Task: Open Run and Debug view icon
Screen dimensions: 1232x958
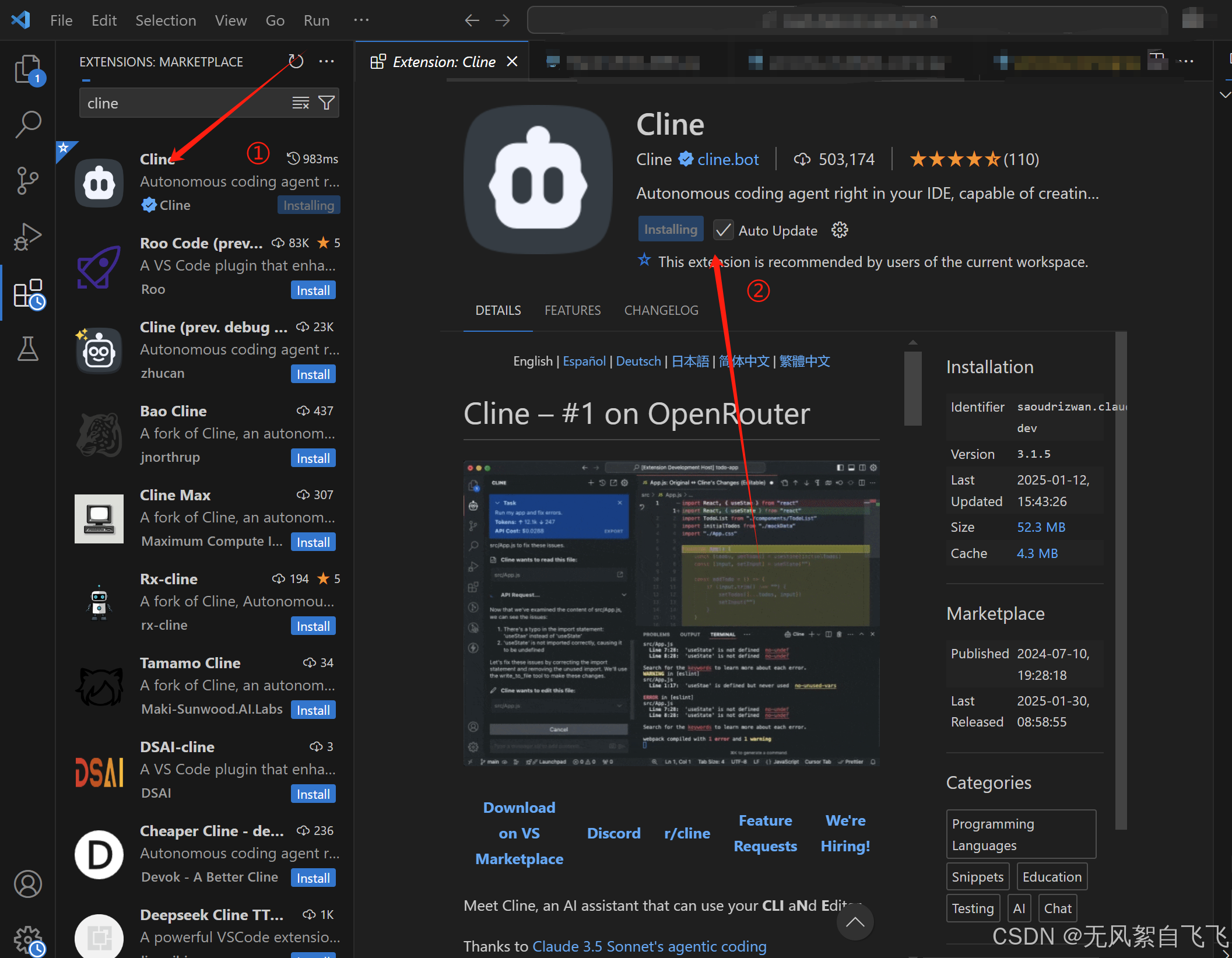Action: pos(27,236)
